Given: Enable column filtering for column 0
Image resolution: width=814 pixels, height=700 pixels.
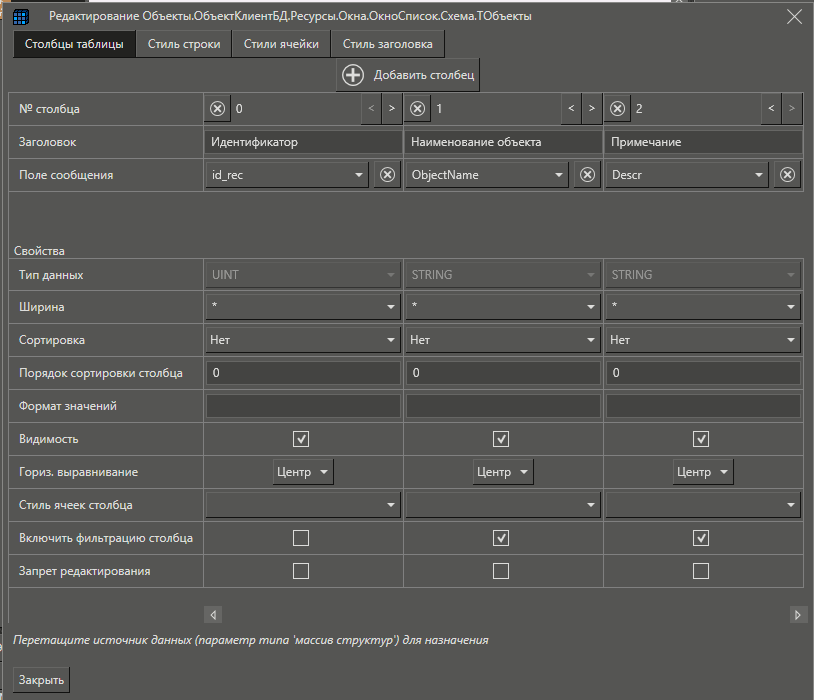Looking at the screenshot, I should tap(301, 538).
